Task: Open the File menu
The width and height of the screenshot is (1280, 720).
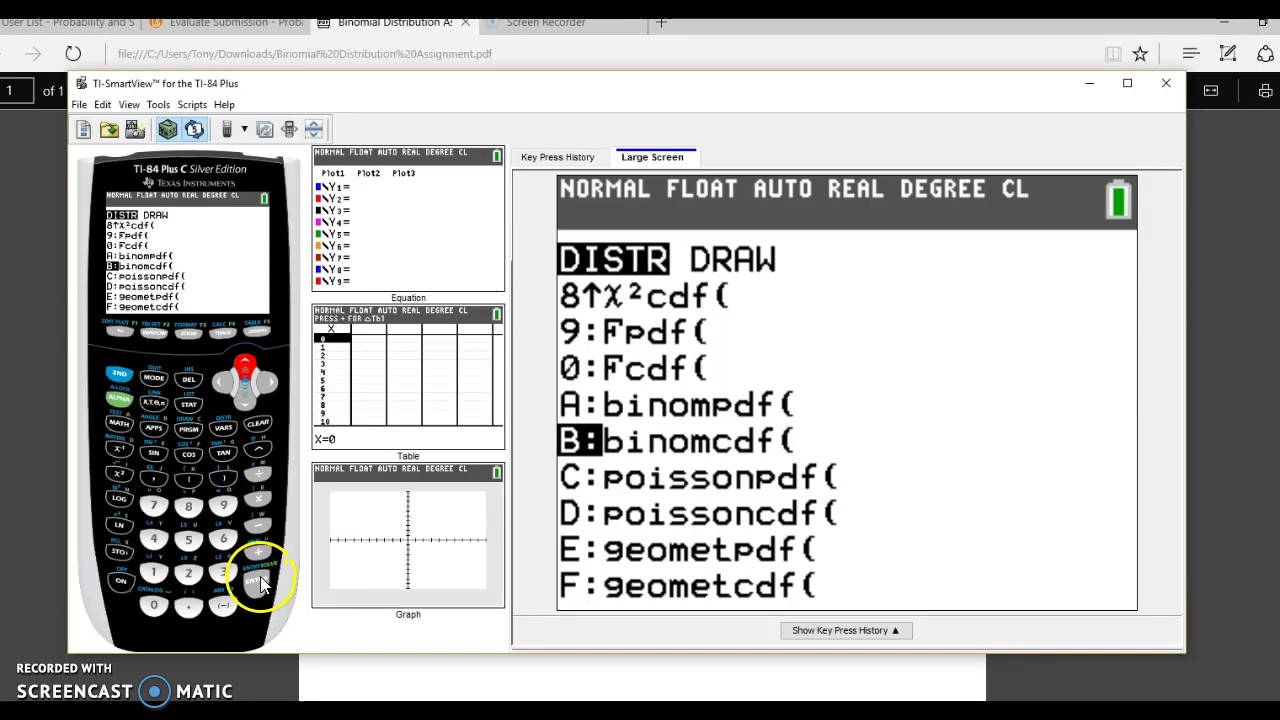Action: pyautogui.click(x=79, y=105)
